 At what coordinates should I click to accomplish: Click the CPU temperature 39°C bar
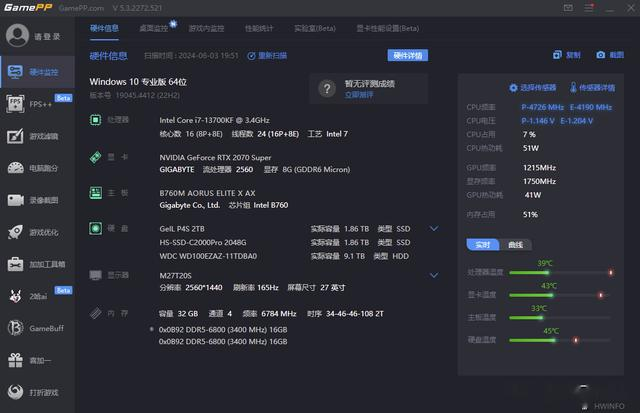[x=560, y=272]
